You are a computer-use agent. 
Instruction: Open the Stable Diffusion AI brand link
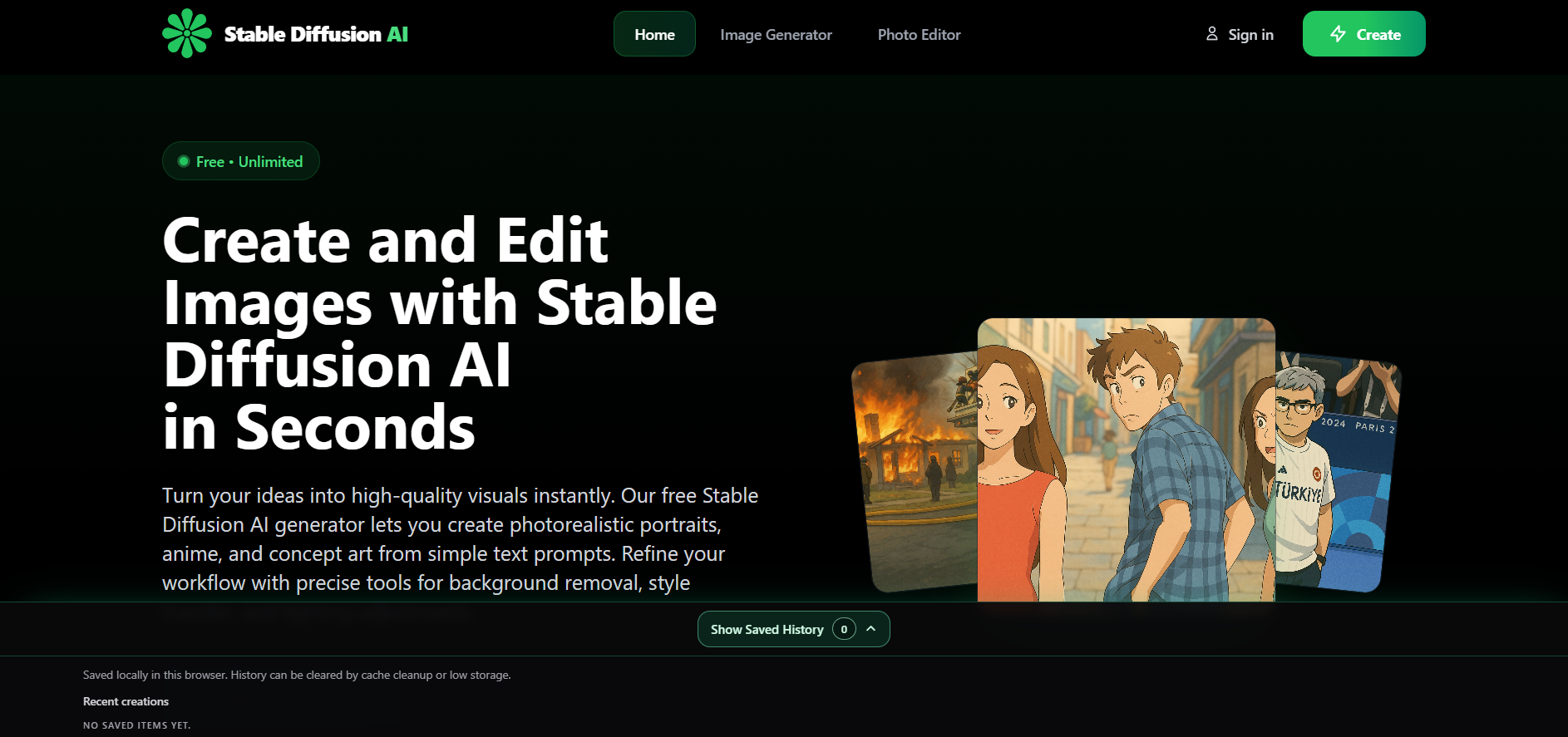click(x=285, y=34)
